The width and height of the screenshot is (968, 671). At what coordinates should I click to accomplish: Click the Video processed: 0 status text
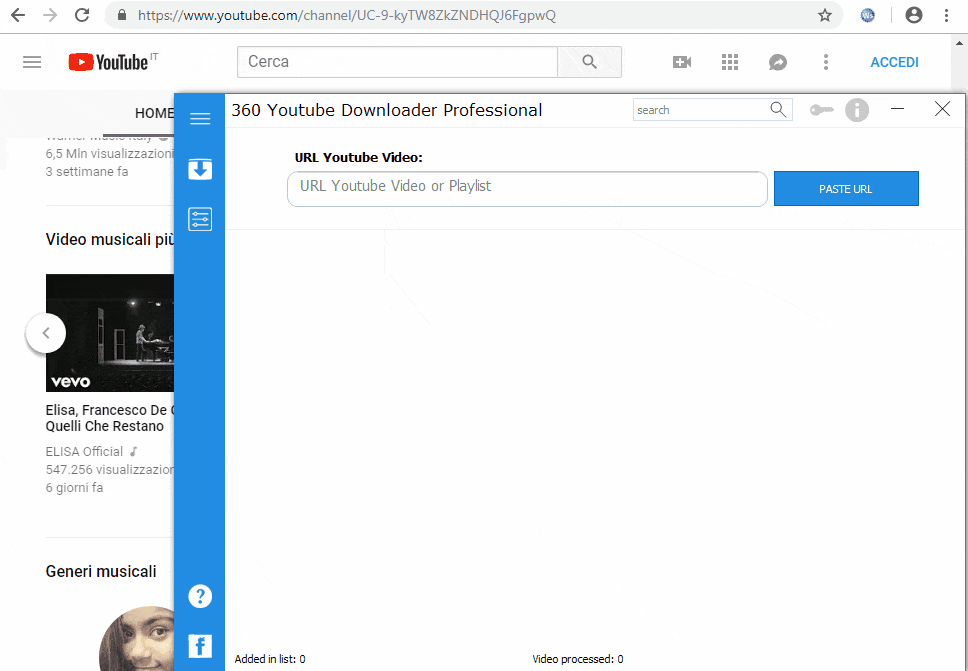(x=578, y=659)
